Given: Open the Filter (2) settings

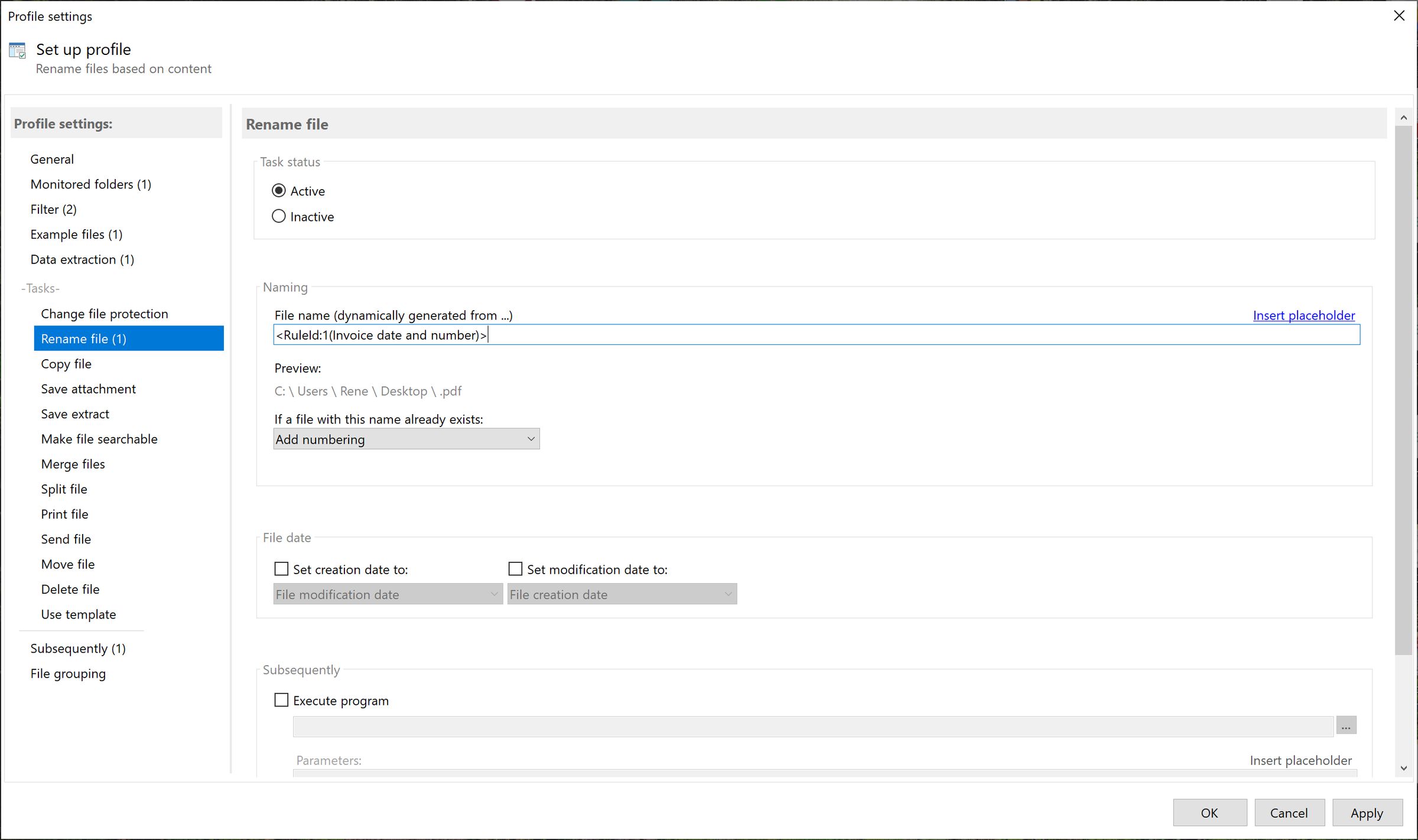Looking at the screenshot, I should pyautogui.click(x=53, y=209).
